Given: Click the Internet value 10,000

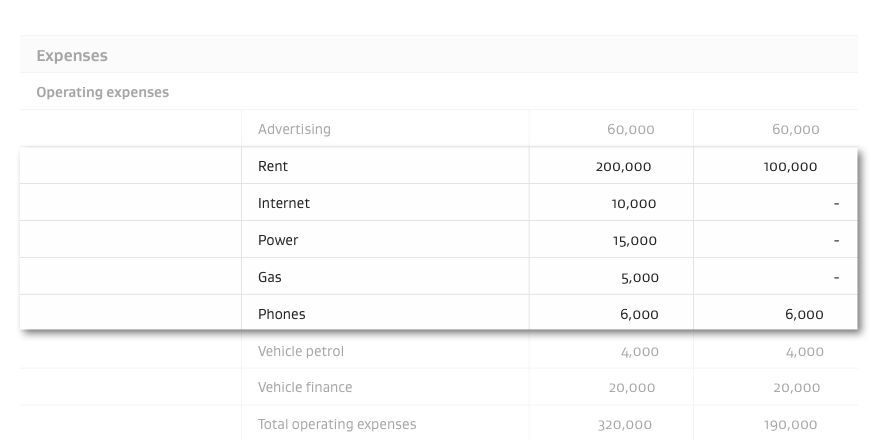Looking at the screenshot, I should click(634, 204).
